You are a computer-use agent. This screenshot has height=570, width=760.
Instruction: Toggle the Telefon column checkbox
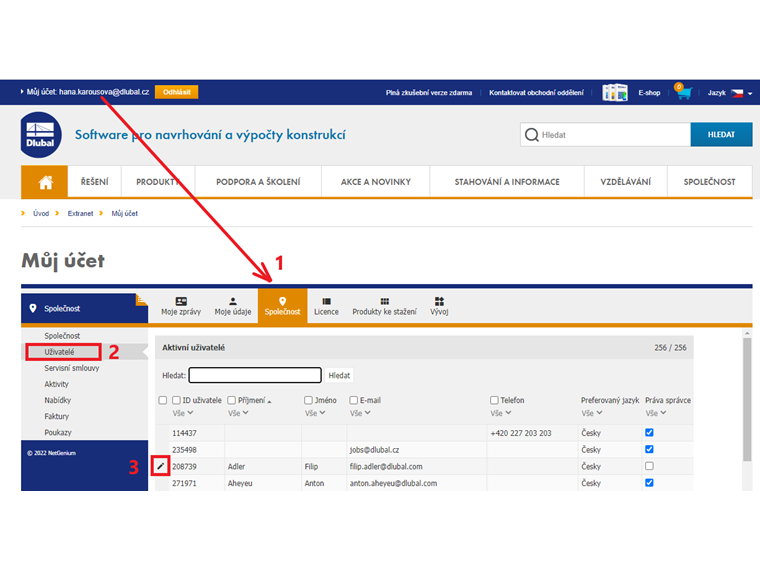pos(494,400)
